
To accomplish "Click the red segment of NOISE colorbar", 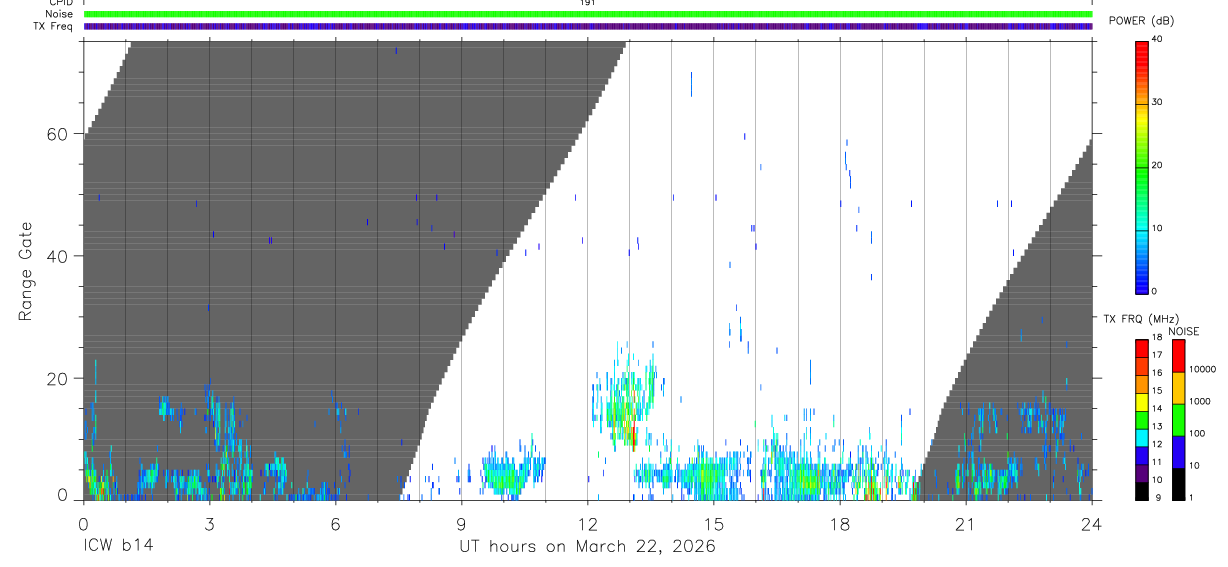I will tap(1178, 356).
